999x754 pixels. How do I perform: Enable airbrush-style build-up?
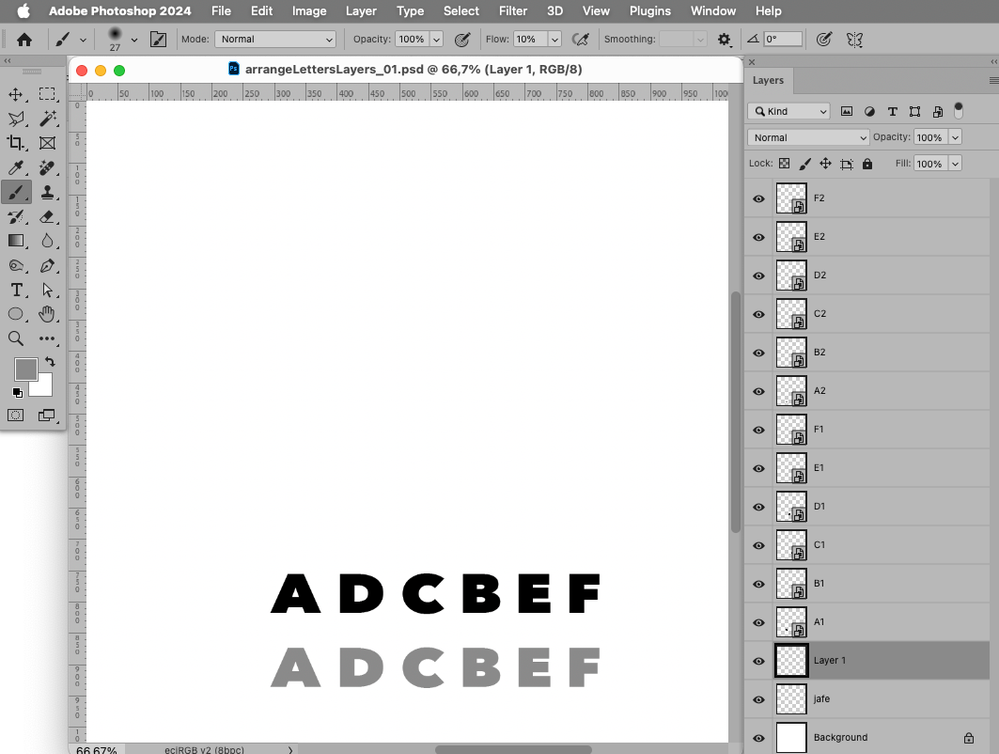click(580, 40)
